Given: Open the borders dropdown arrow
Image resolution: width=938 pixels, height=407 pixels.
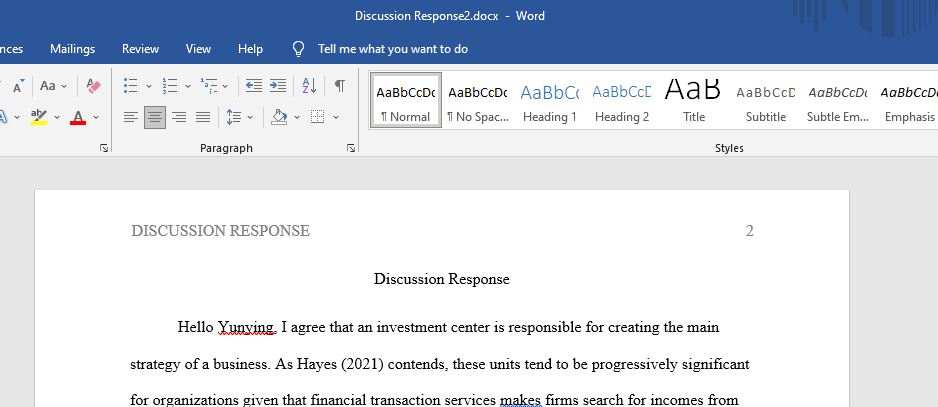Looking at the screenshot, I should [x=336, y=117].
